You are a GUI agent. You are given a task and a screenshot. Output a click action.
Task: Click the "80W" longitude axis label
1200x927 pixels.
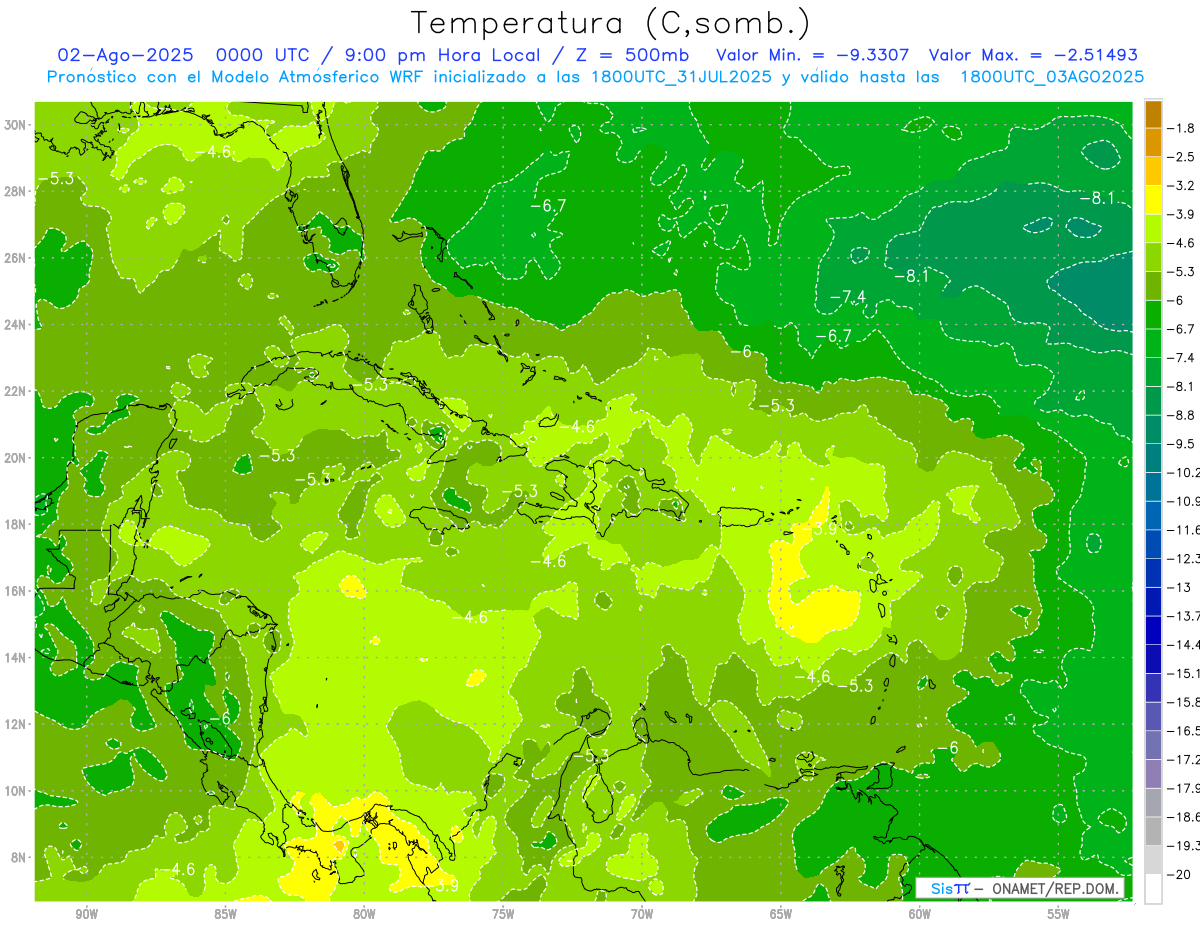tap(364, 915)
